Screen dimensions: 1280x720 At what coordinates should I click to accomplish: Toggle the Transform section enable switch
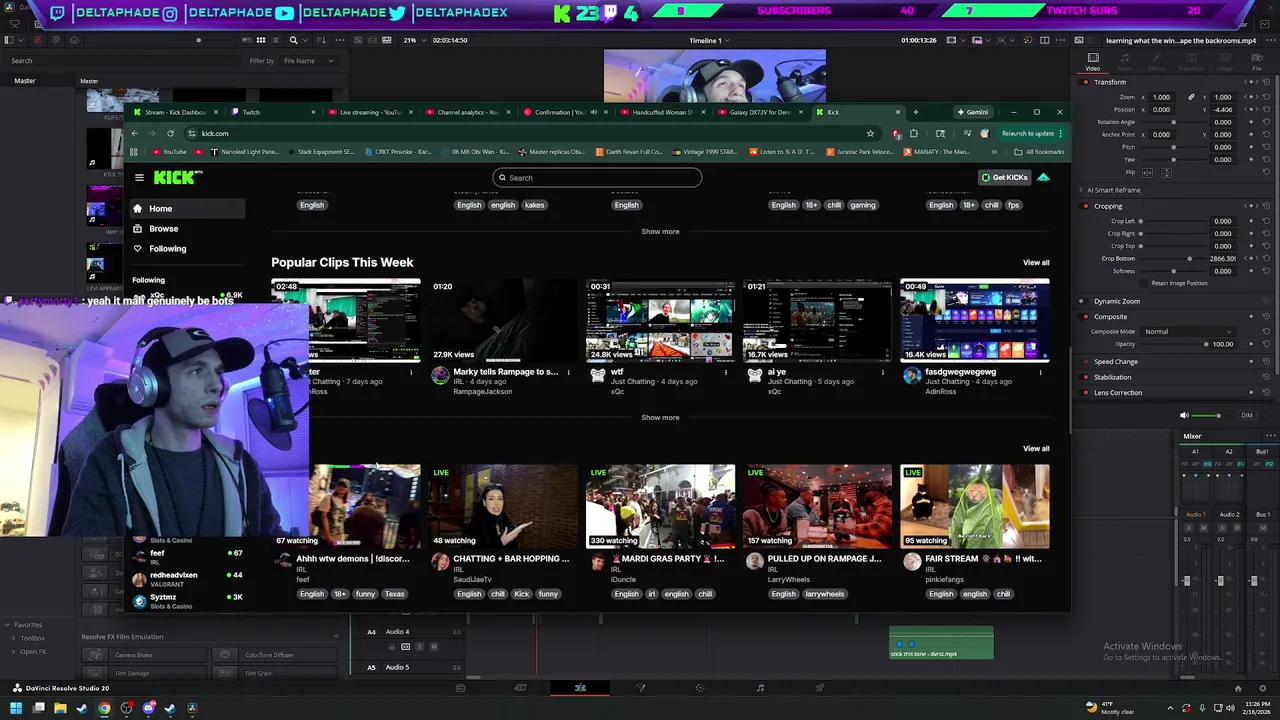pos(1086,82)
